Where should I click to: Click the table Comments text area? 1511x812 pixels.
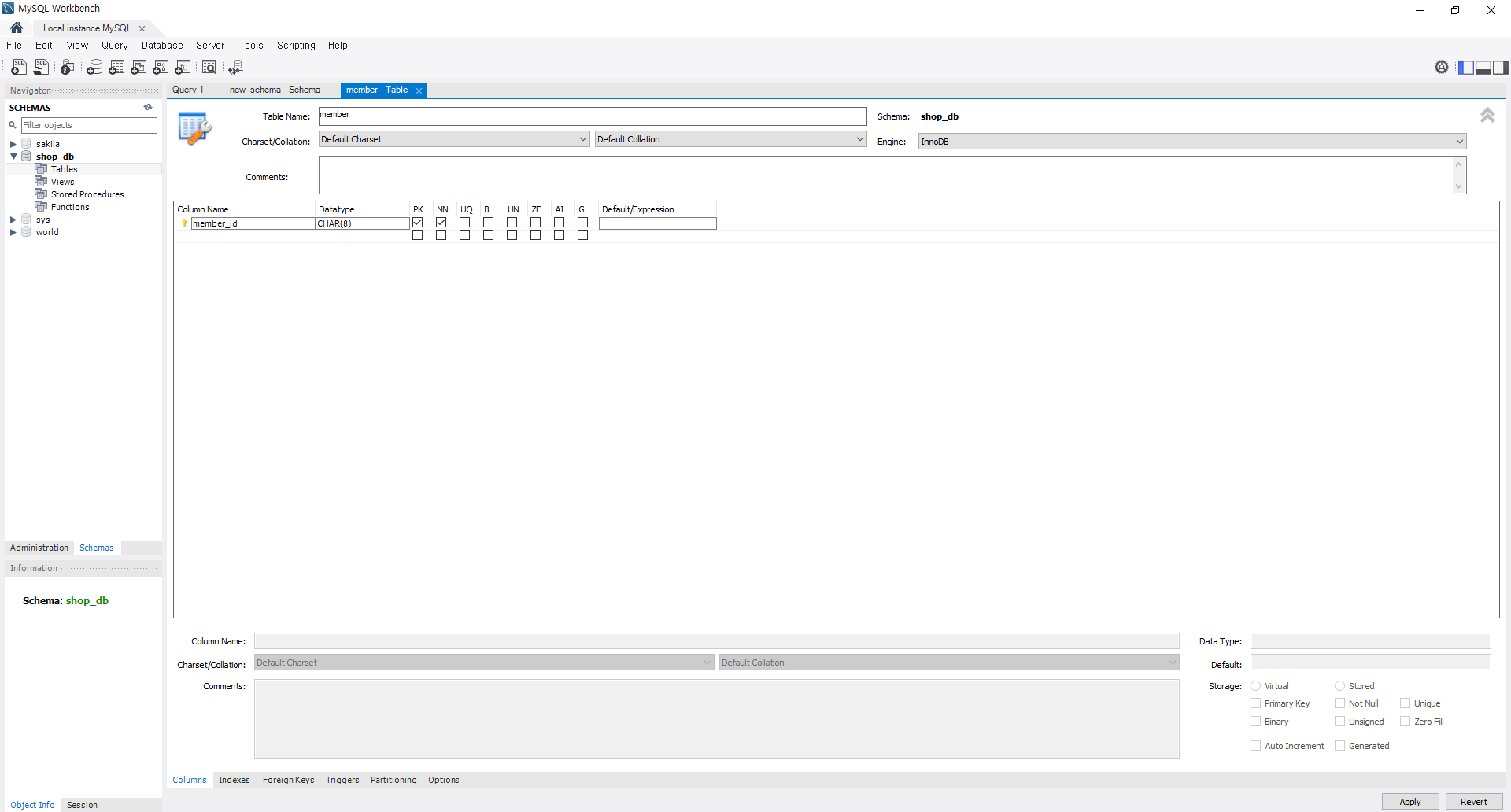coord(892,175)
